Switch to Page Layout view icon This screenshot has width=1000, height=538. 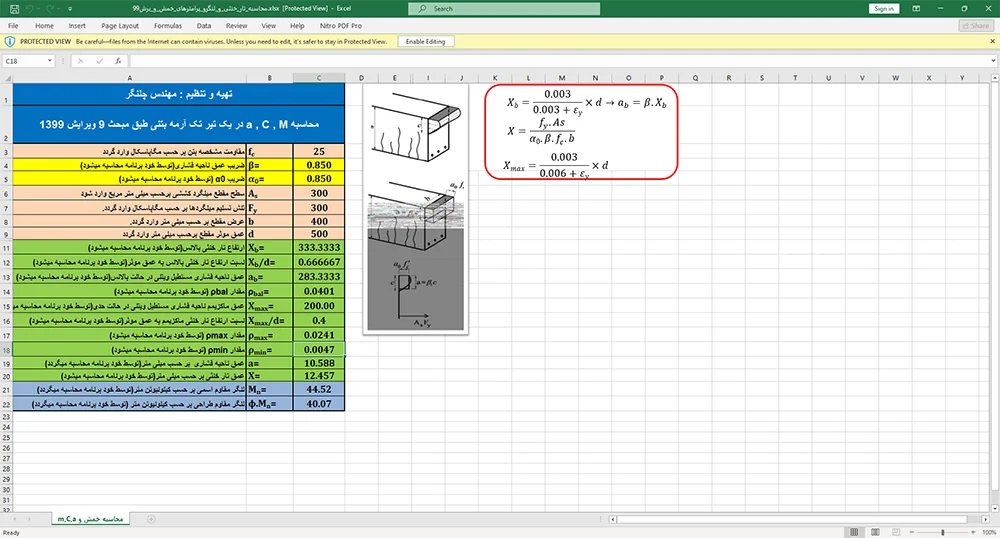[875, 532]
